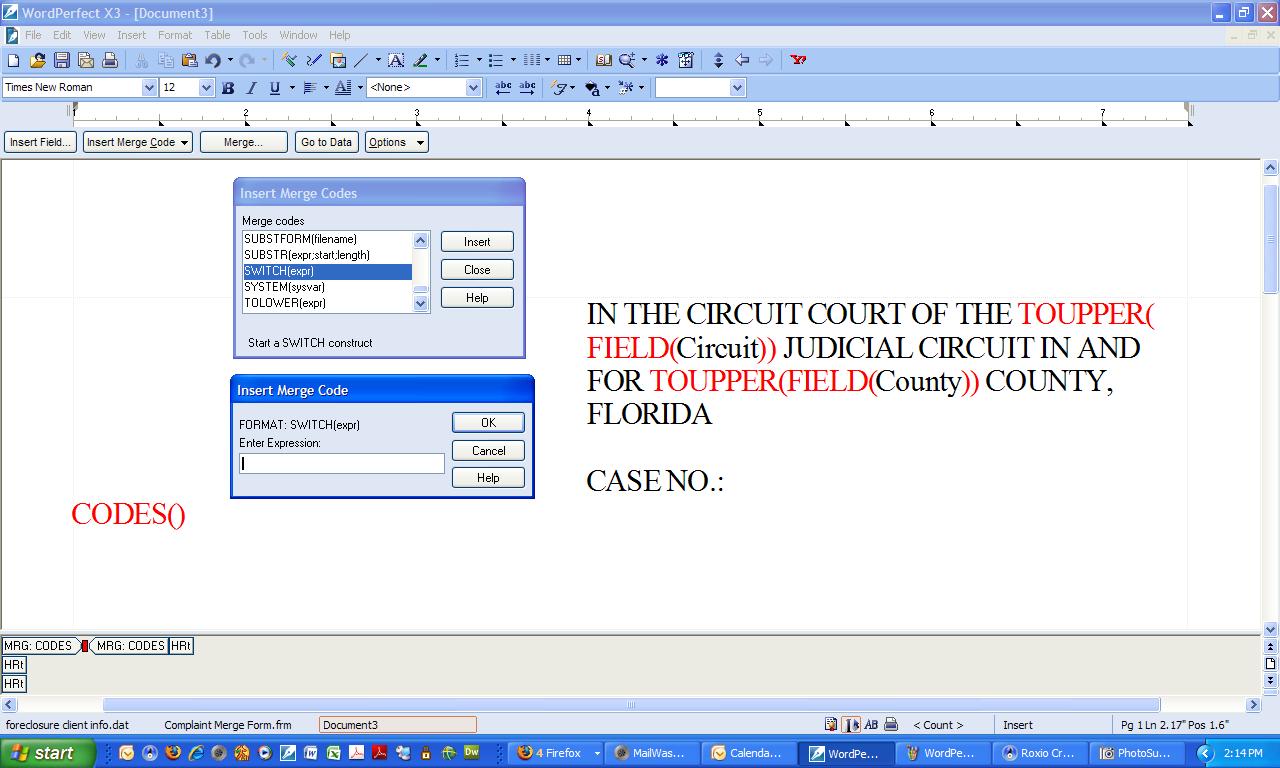Click the Paste clipboard toolbar icon
This screenshot has height=768, width=1280.
point(189,60)
